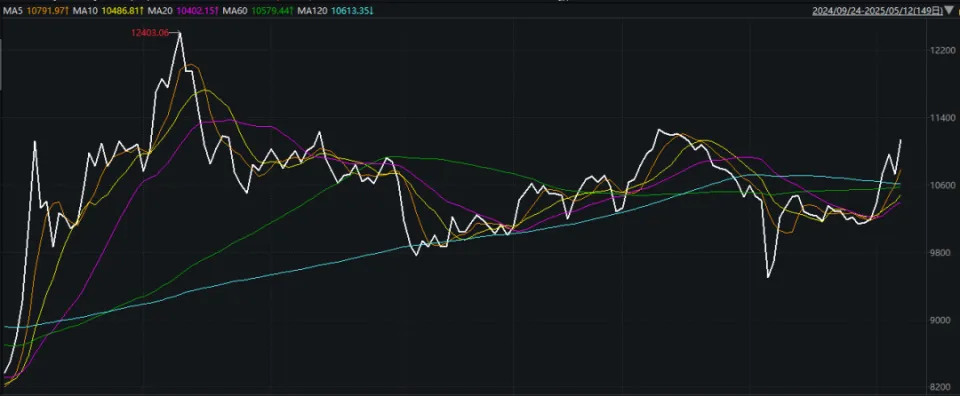Screen dimensions: 960x396
Task: Click the orange MA5 value 10791.97
Action: point(47,10)
